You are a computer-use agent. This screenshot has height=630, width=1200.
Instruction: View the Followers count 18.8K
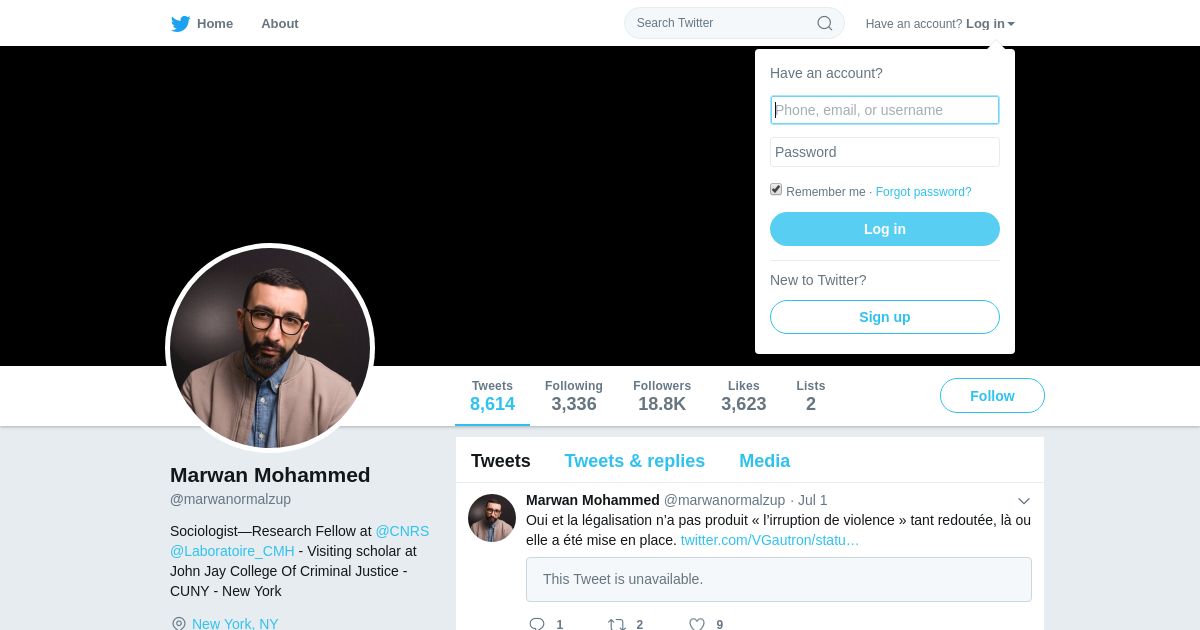662,396
